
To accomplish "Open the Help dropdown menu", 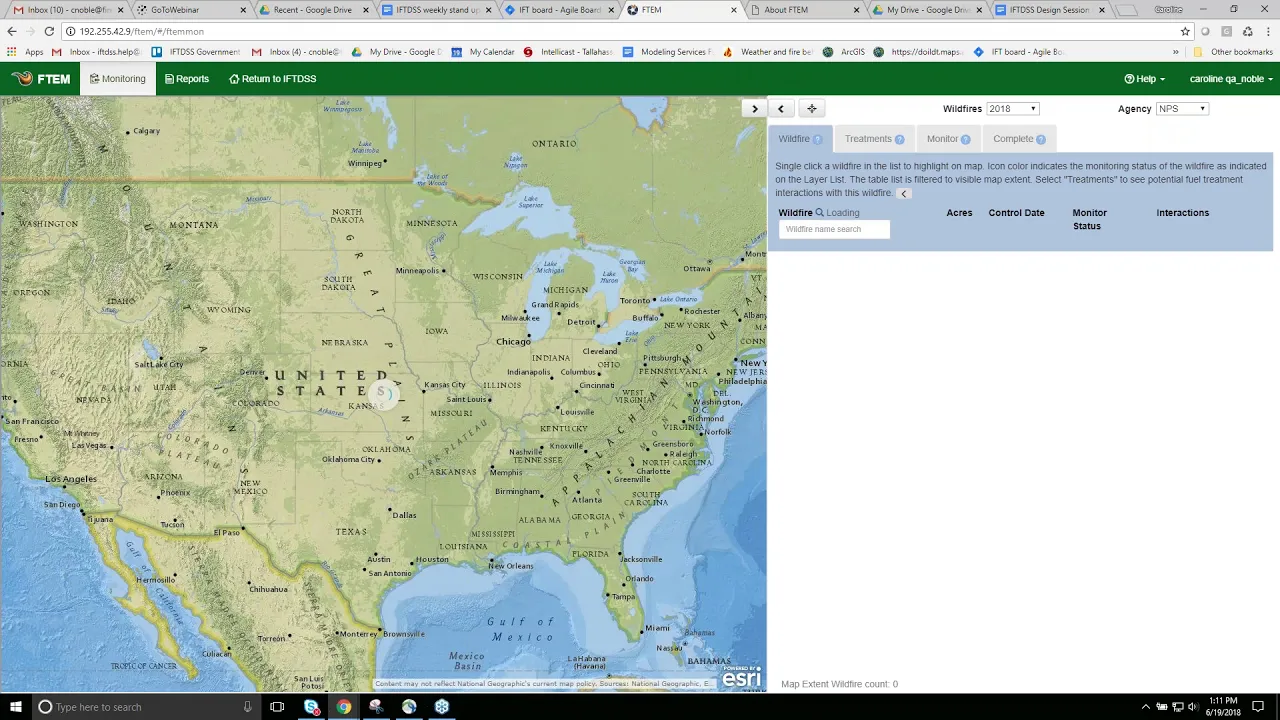I will (1144, 79).
